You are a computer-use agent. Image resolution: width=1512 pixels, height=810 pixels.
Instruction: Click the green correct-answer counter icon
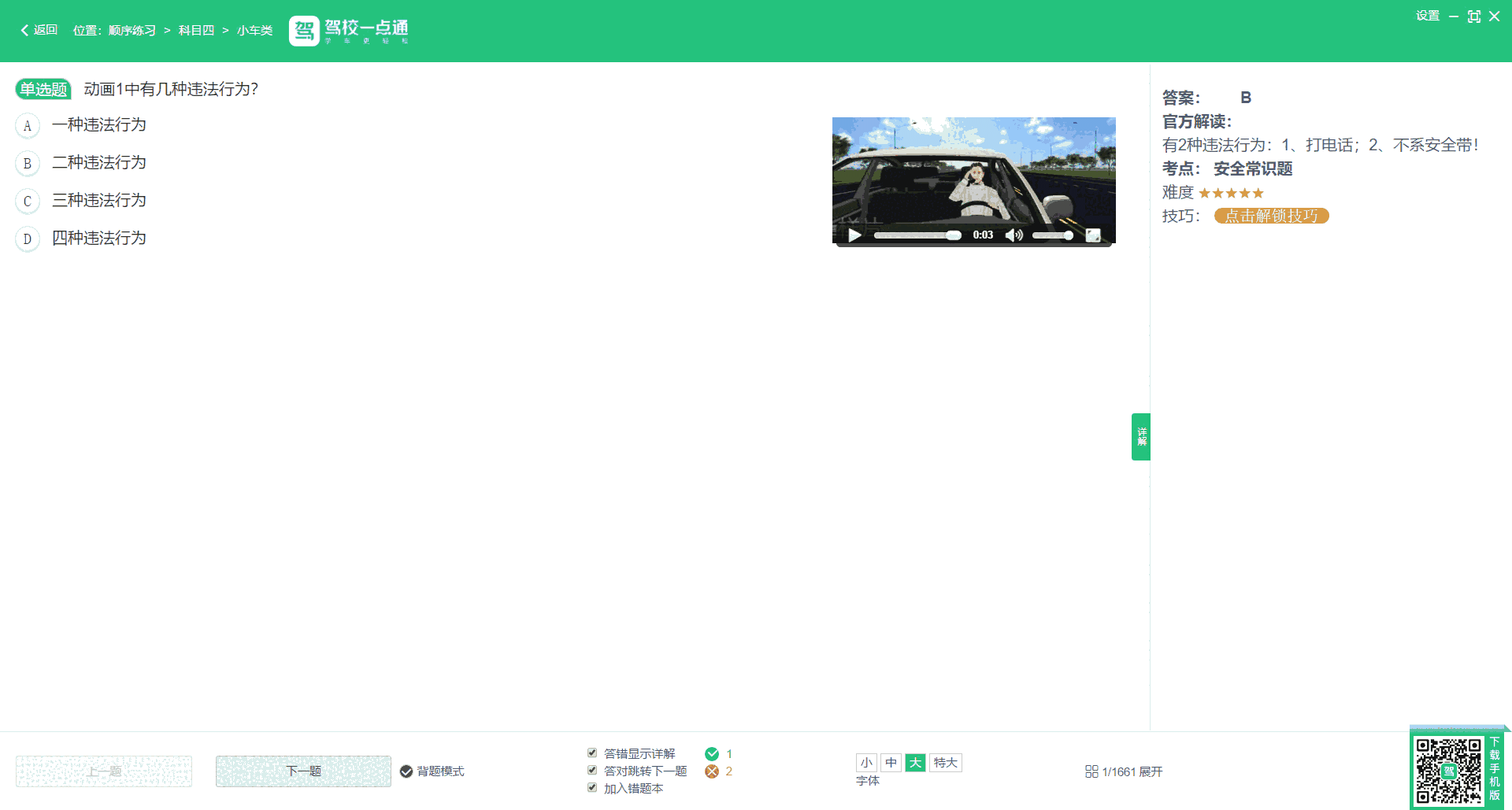[x=712, y=753]
